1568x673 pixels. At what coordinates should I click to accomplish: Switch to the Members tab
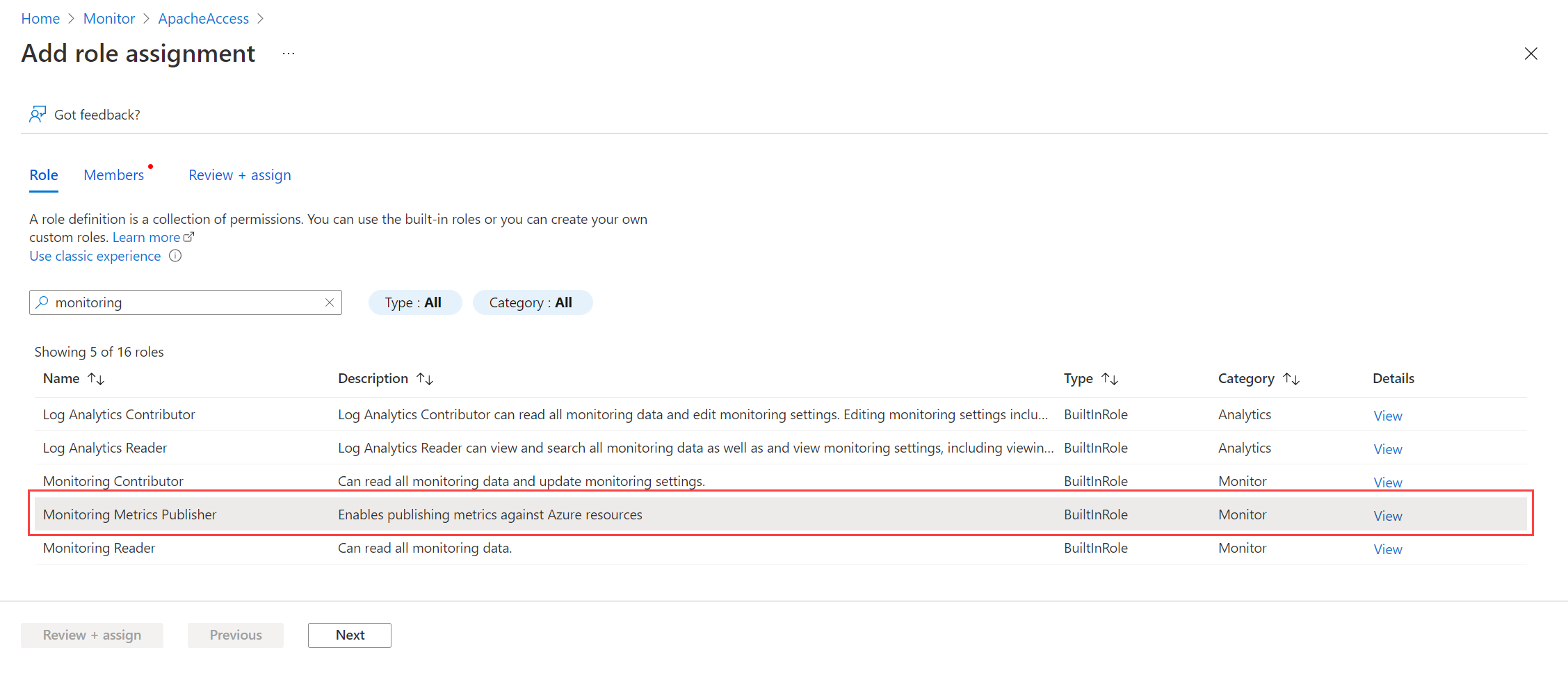tap(113, 175)
